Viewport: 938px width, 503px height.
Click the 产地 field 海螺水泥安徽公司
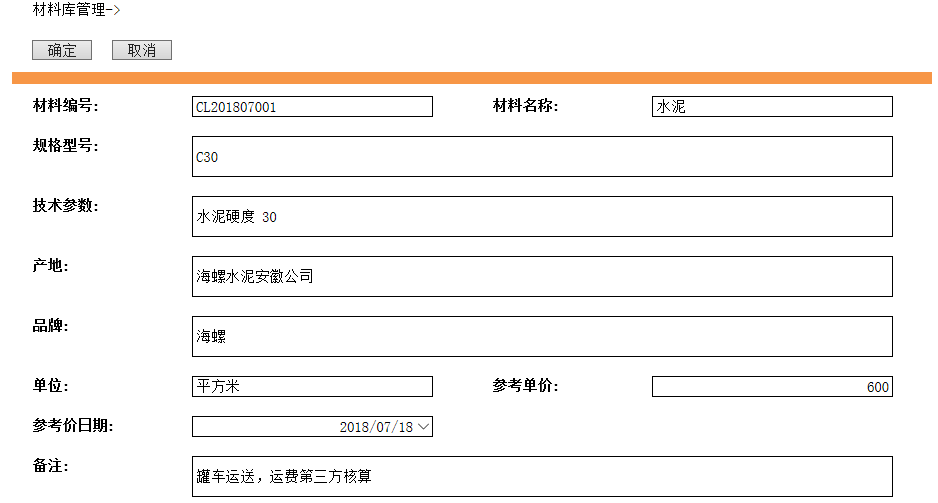(x=542, y=276)
